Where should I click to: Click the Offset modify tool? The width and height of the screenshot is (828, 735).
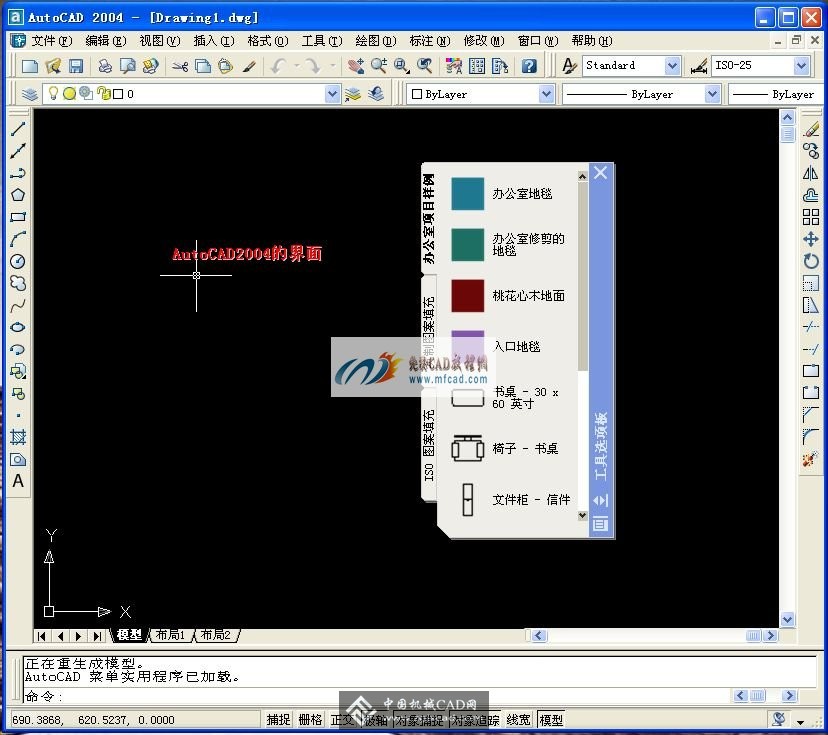pos(811,195)
